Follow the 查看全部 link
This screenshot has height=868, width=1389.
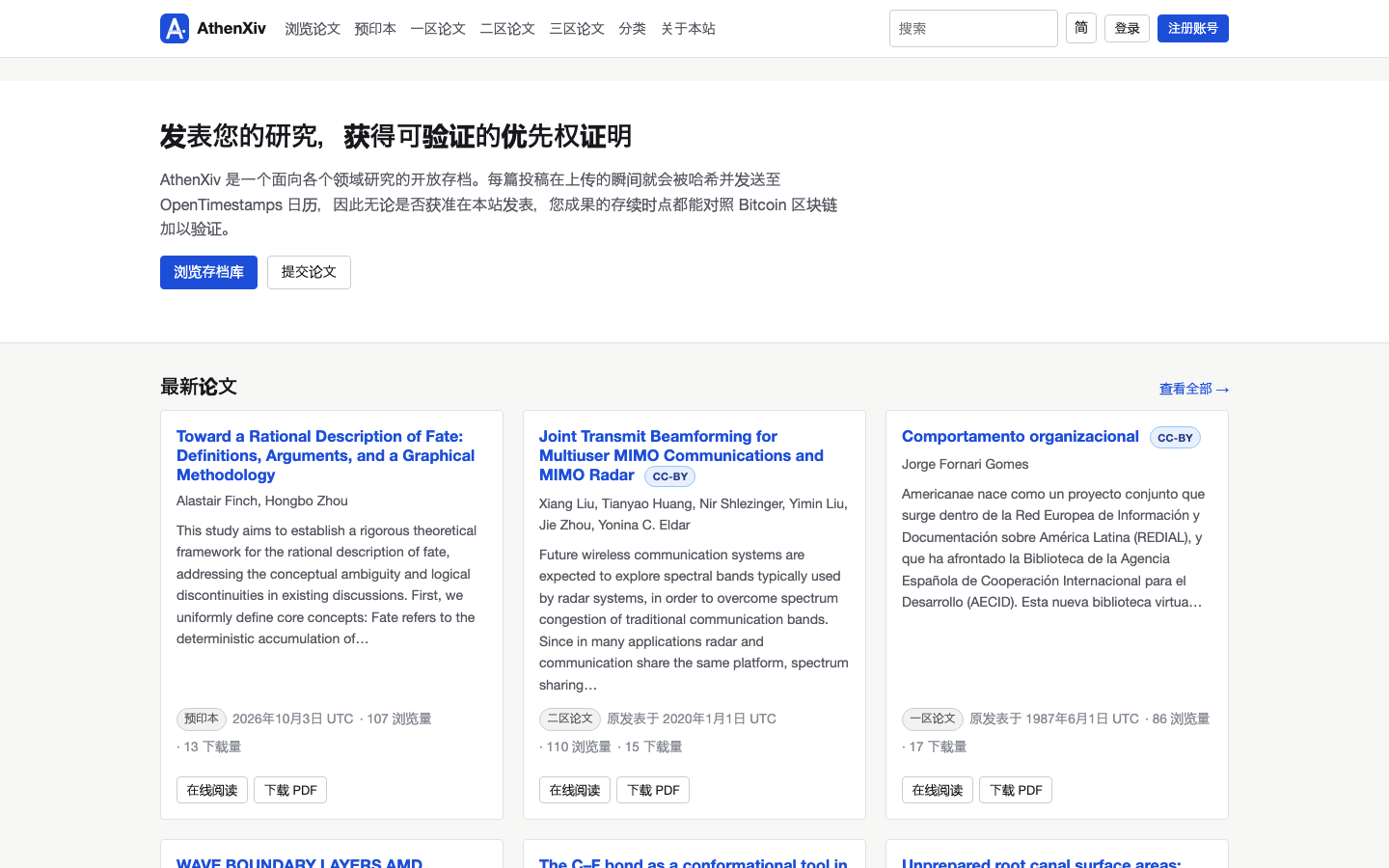[1194, 389]
